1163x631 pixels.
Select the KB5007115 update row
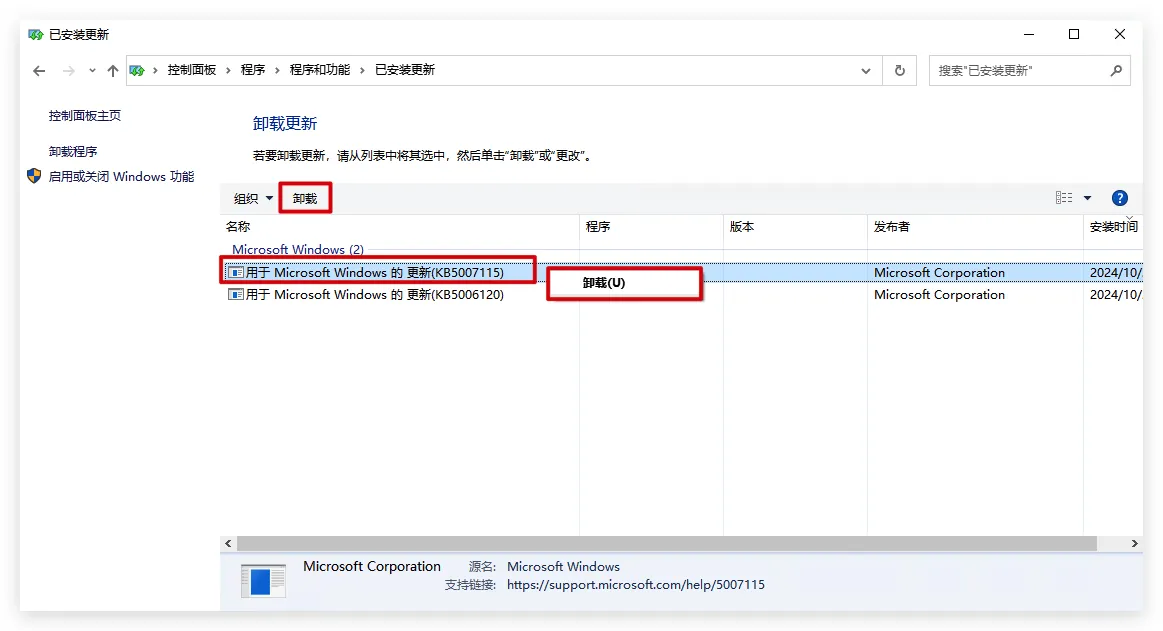click(x=375, y=272)
